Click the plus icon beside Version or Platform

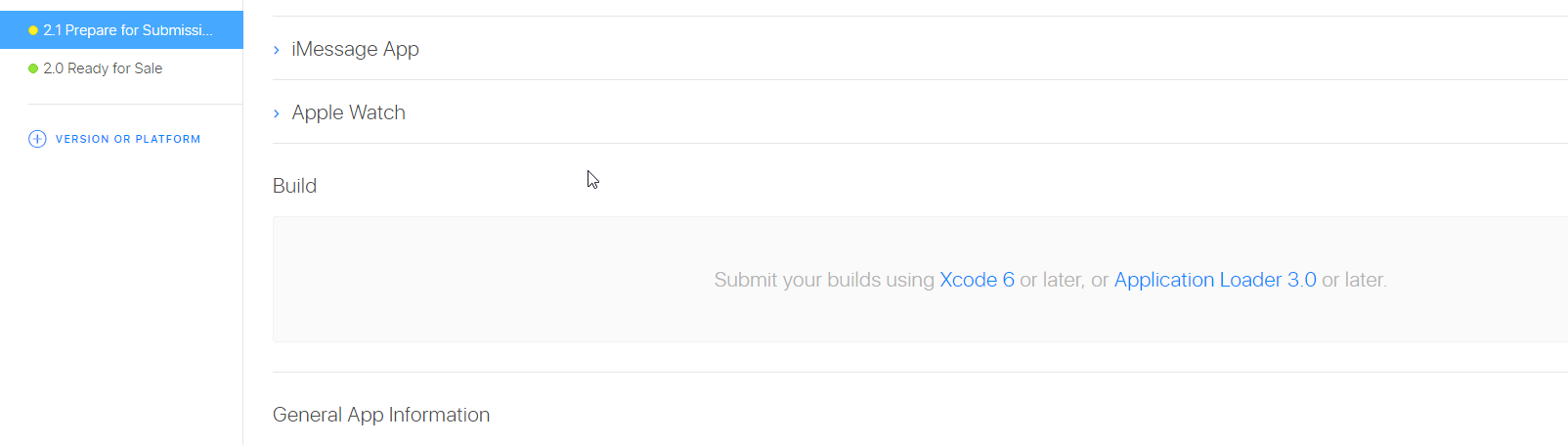pos(37,139)
